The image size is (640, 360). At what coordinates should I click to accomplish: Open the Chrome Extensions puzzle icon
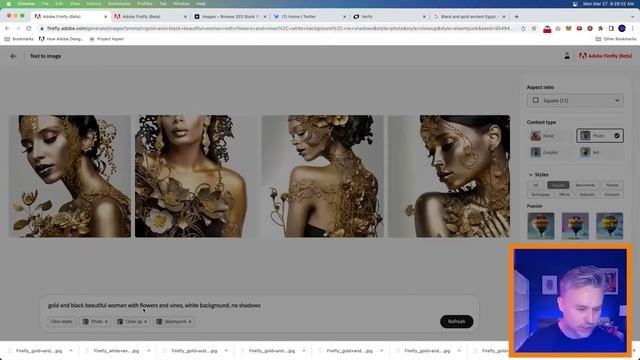[600, 29]
